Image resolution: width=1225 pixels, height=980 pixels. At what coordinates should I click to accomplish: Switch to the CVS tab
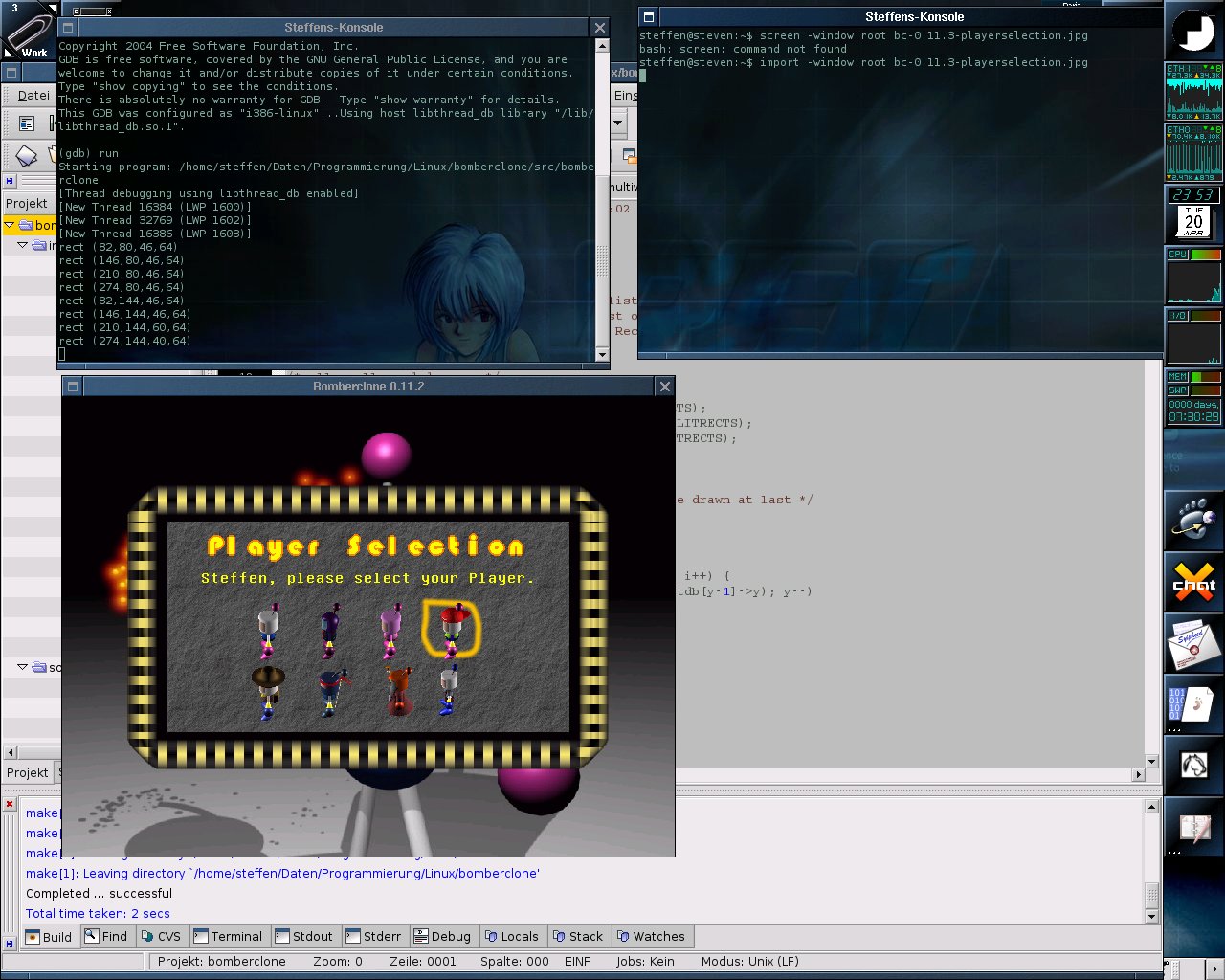click(161, 937)
